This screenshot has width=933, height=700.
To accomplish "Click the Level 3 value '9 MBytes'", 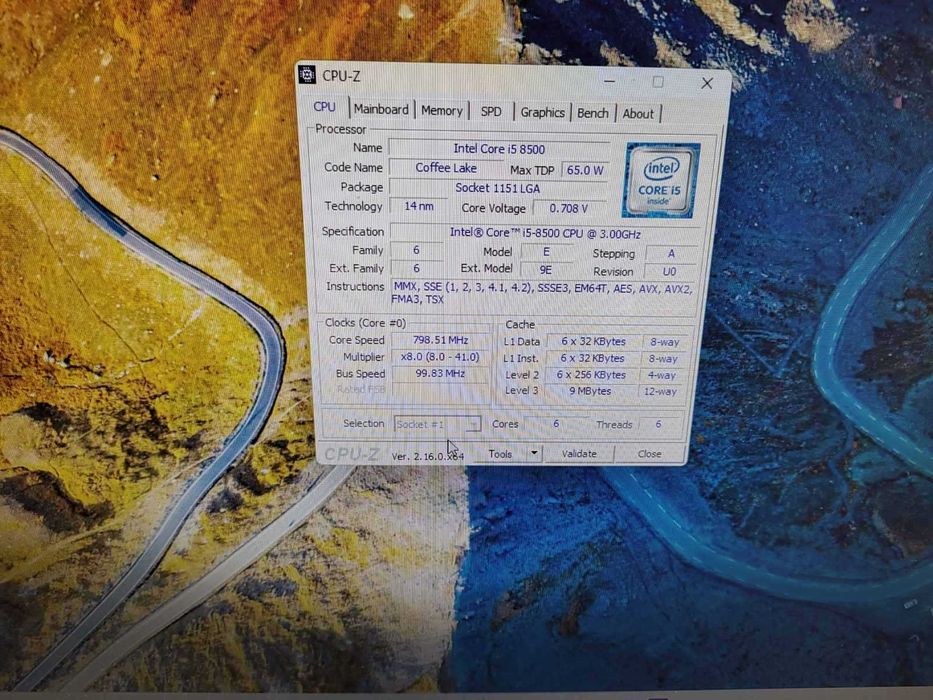I will [590, 391].
